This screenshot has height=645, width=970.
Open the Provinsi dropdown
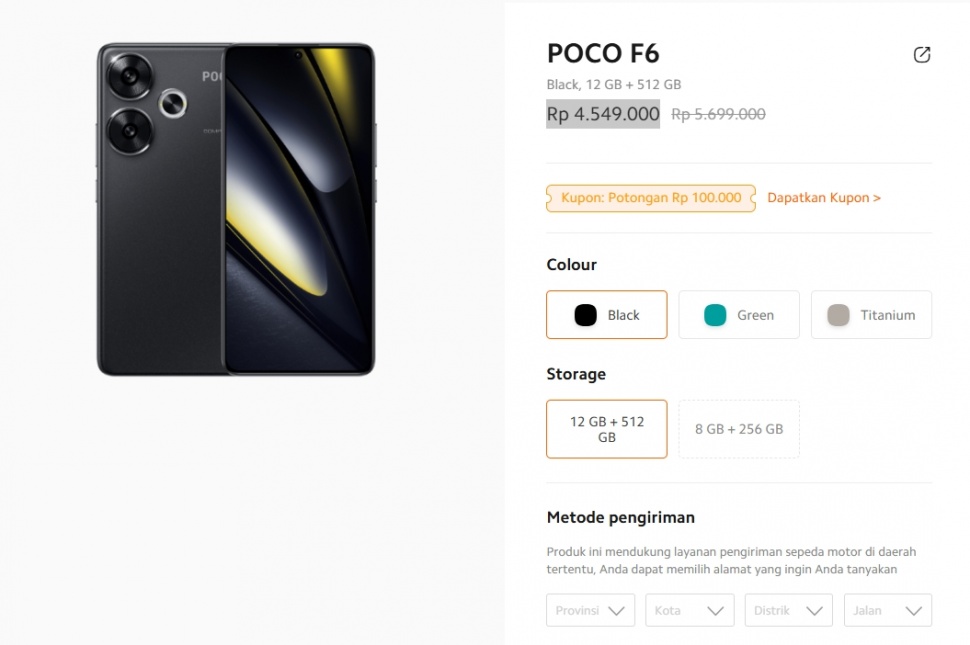(590, 610)
